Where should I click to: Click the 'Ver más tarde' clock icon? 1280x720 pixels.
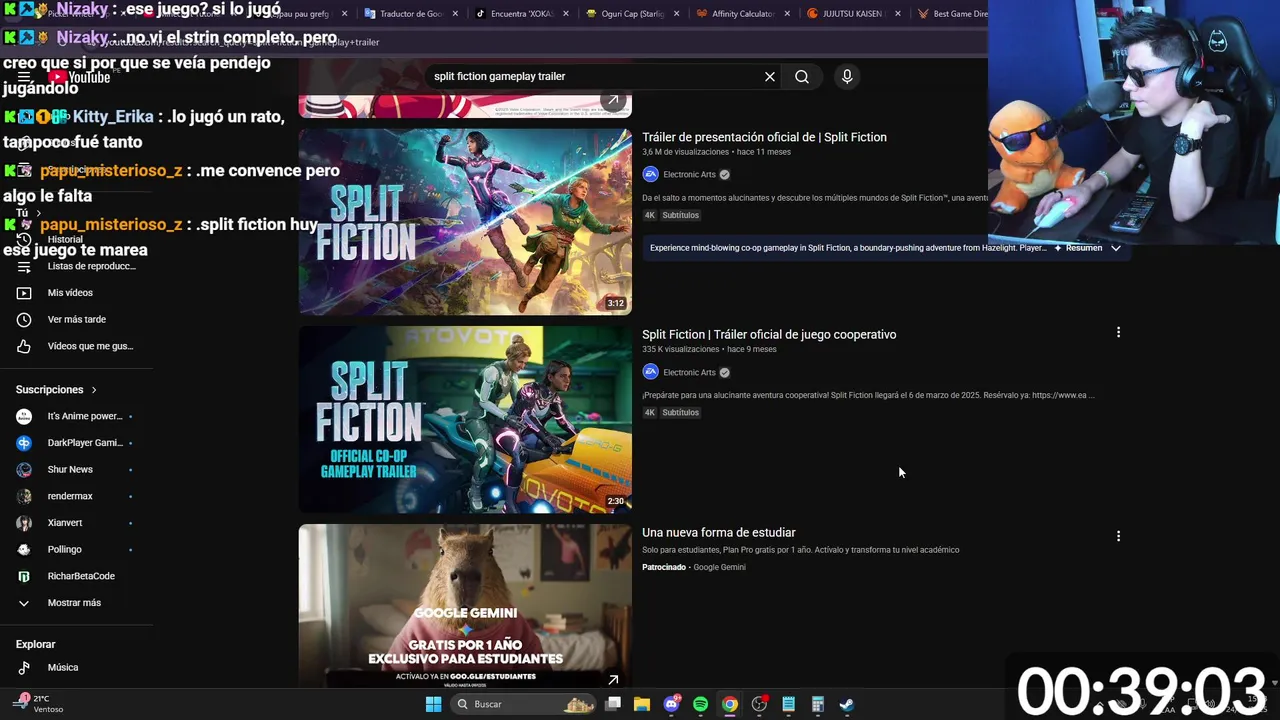pyautogui.click(x=24, y=320)
